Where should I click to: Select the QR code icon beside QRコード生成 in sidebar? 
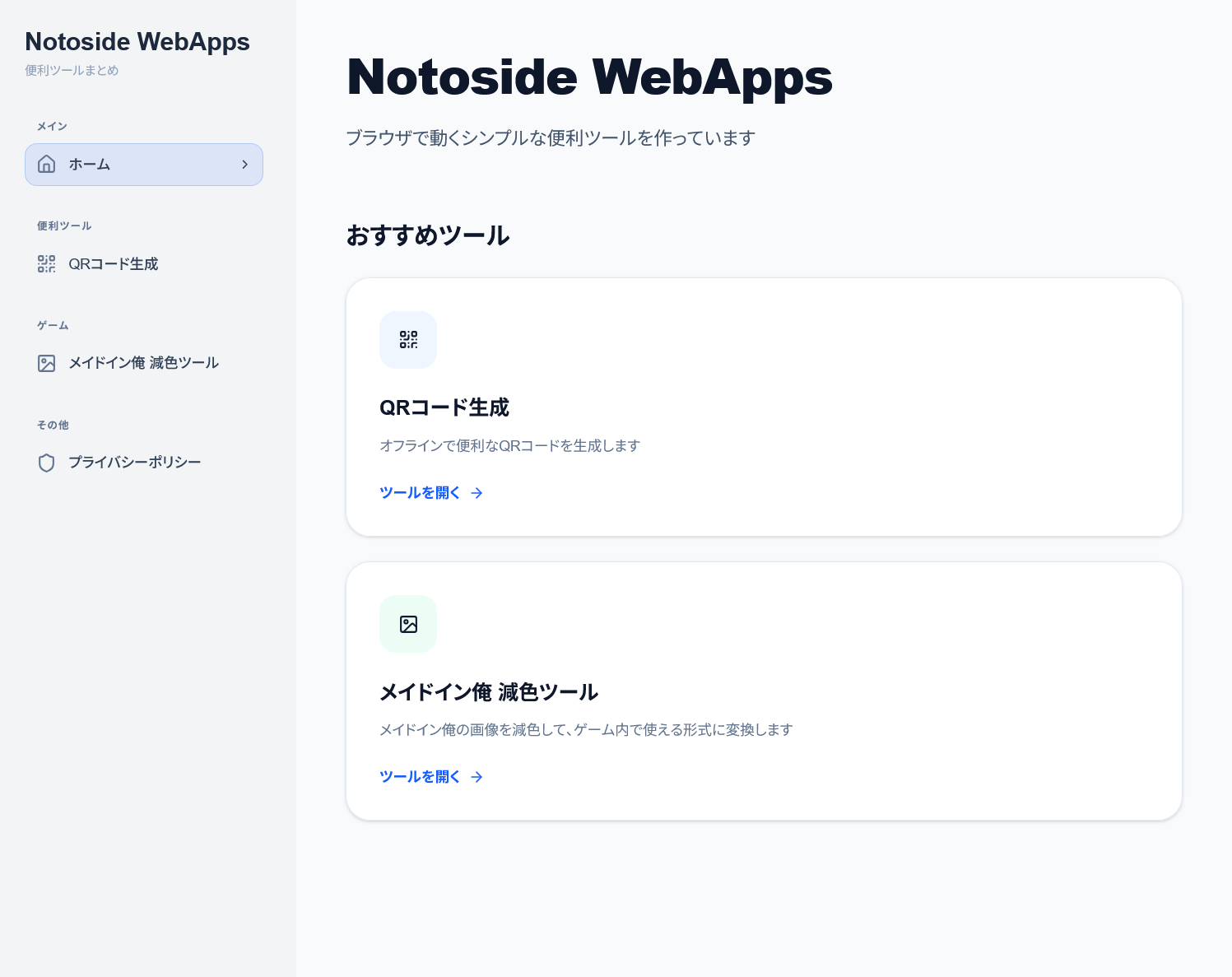[46, 264]
